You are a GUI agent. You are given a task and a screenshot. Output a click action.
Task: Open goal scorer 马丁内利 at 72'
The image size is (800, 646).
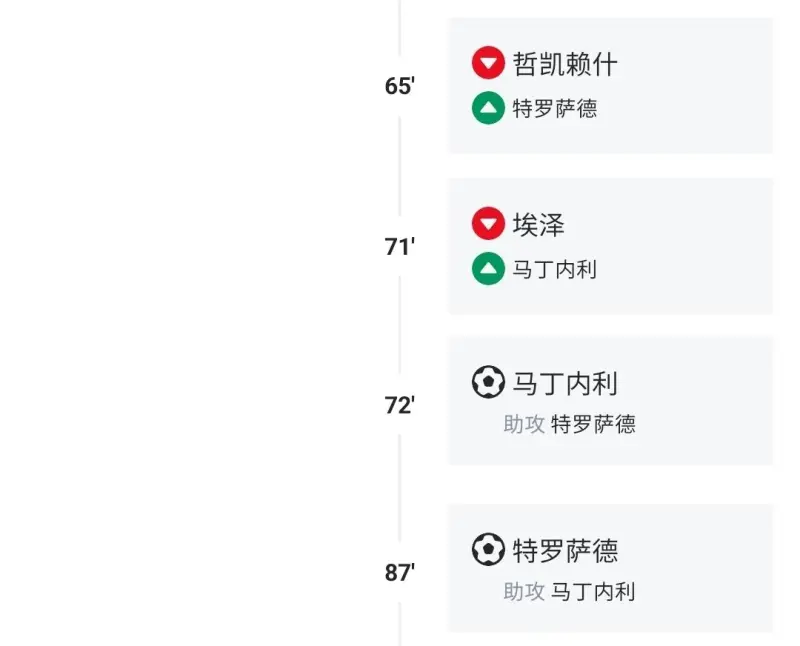(x=565, y=382)
